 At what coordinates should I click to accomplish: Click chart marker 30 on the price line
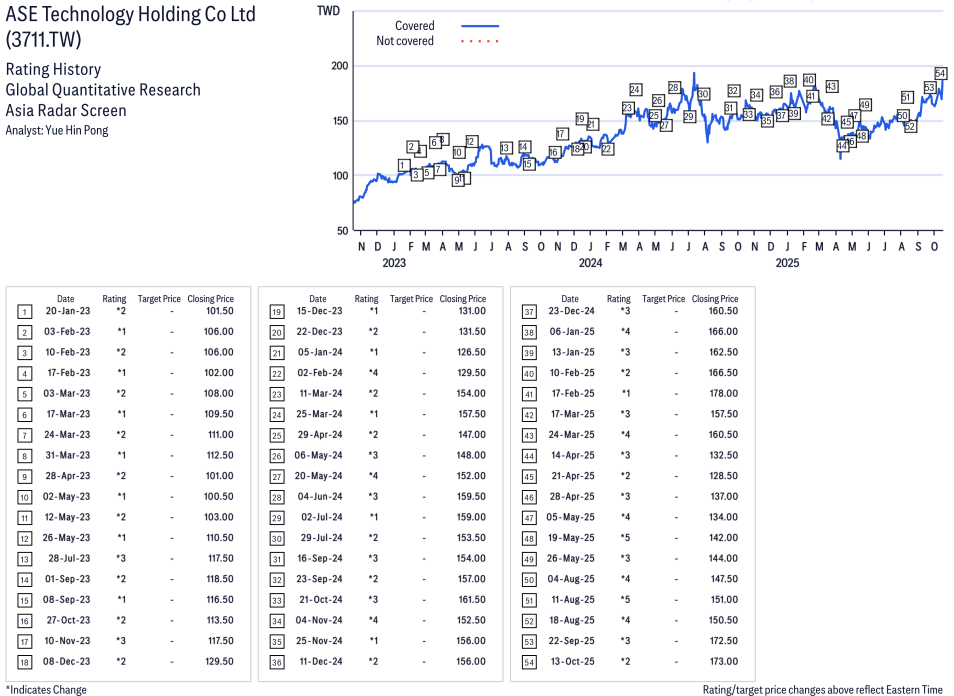tap(703, 94)
